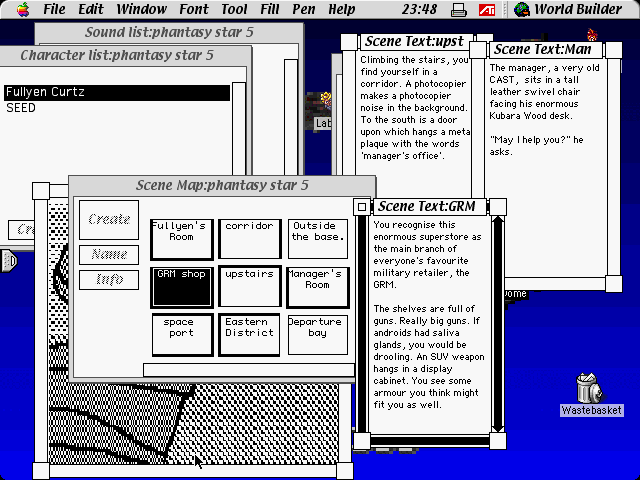This screenshot has width=640, height=480.
Task: Click the Info button in Scene Map
Action: click(109, 280)
